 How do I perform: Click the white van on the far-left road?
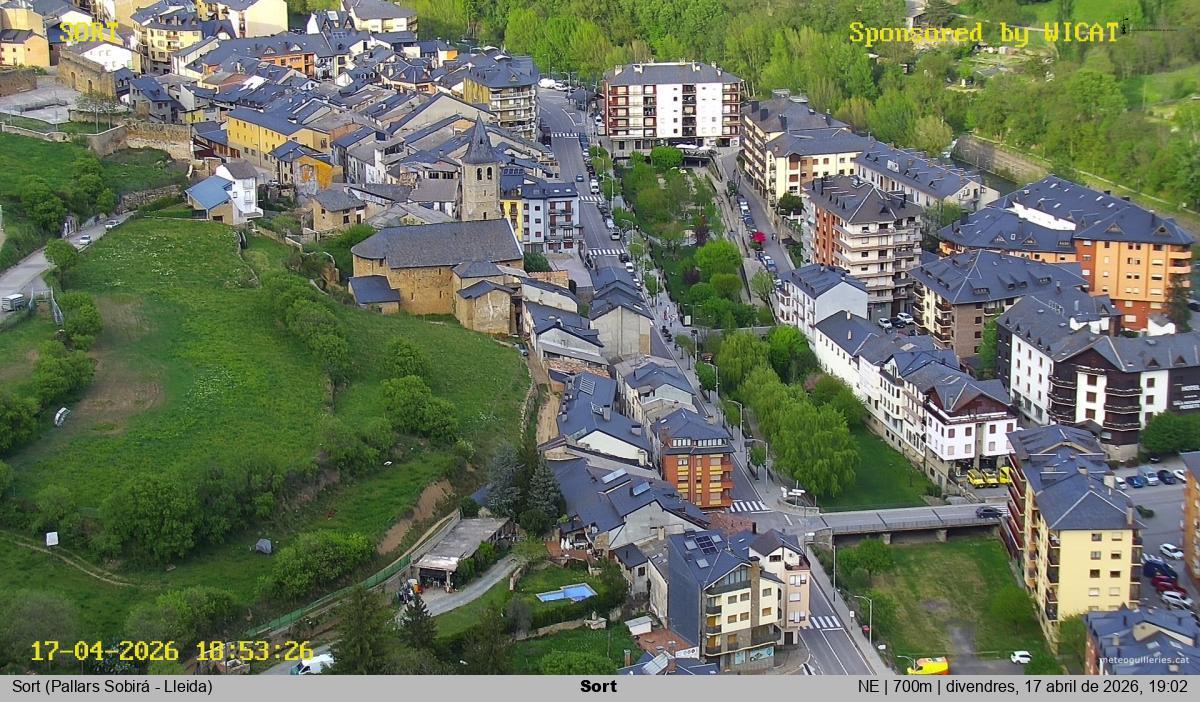point(13,301)
